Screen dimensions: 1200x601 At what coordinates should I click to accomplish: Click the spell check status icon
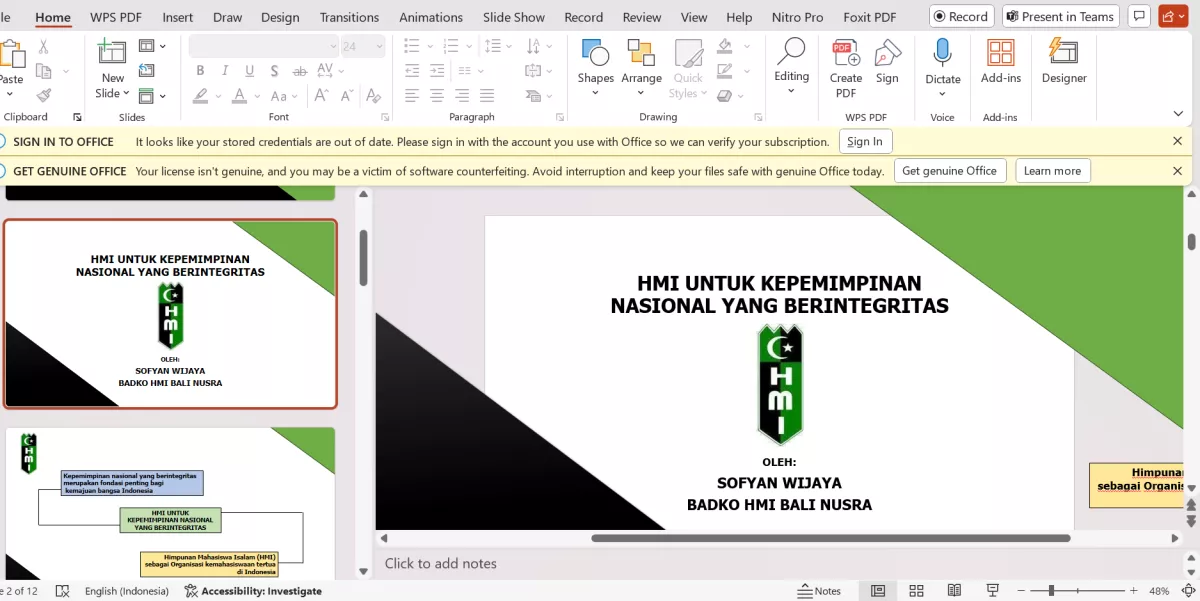pos(62,591)
